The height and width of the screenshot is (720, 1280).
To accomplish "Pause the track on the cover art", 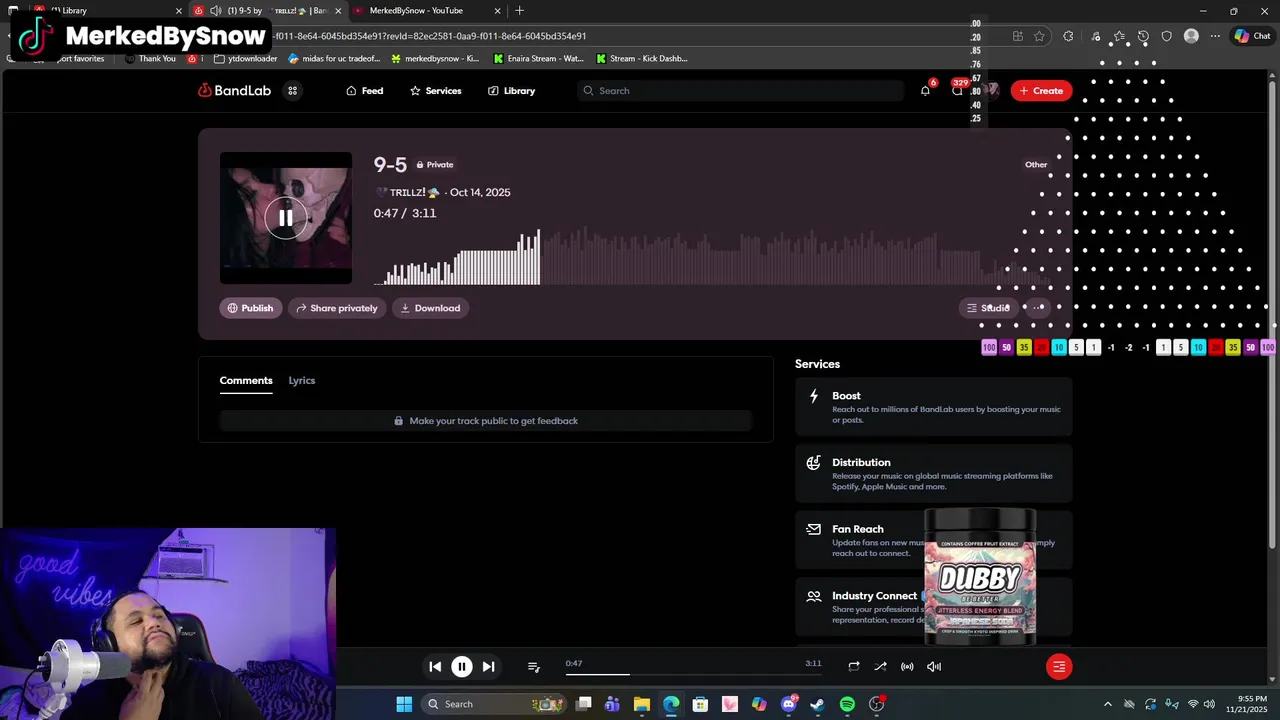I will click(286, 218).
